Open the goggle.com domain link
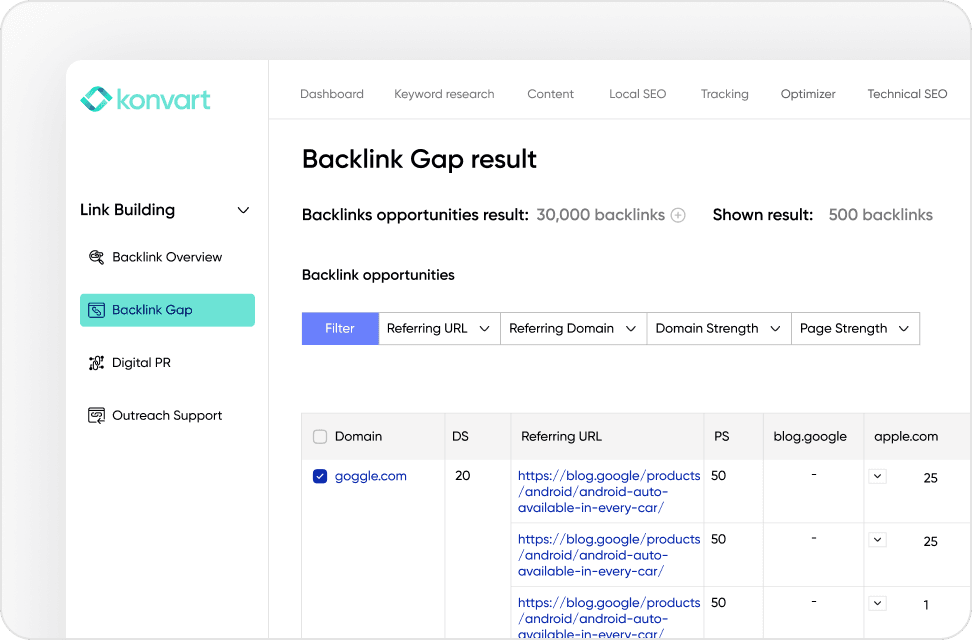This screenshot has height=640, width=972. [370, 476]
